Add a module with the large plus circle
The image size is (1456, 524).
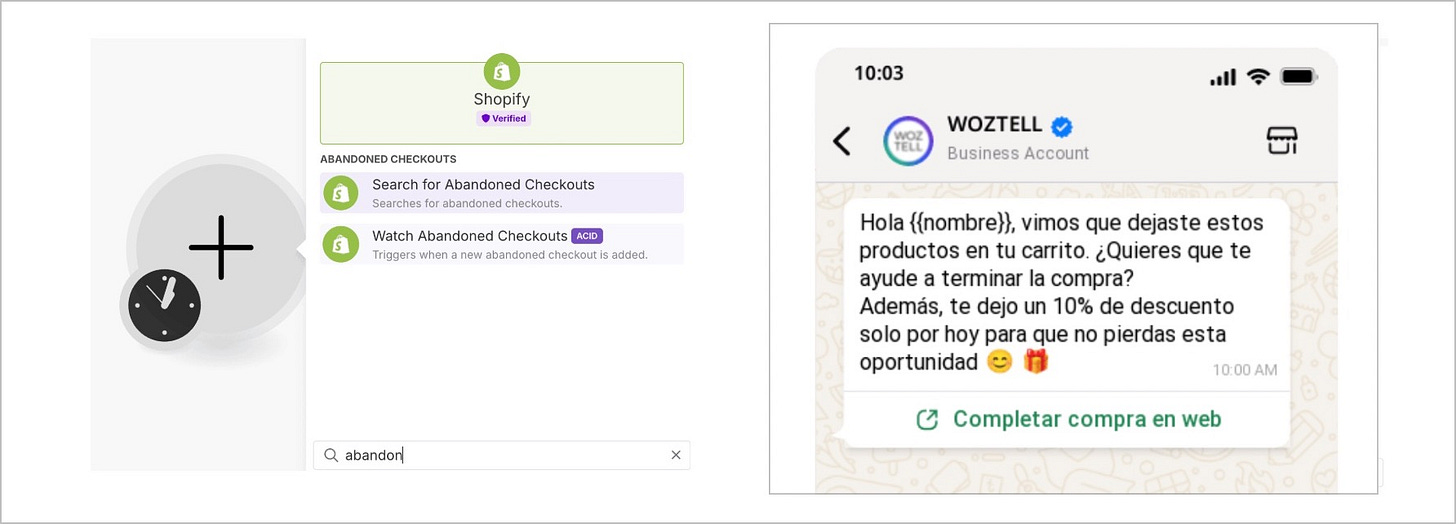coord(221,247)
